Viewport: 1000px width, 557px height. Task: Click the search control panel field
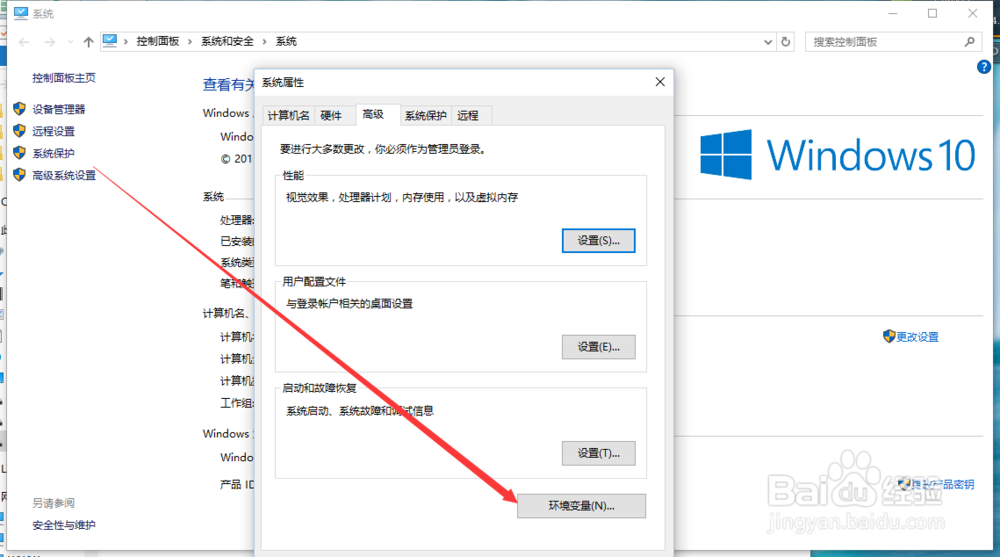pyautogui.click(x=893, y=42)
